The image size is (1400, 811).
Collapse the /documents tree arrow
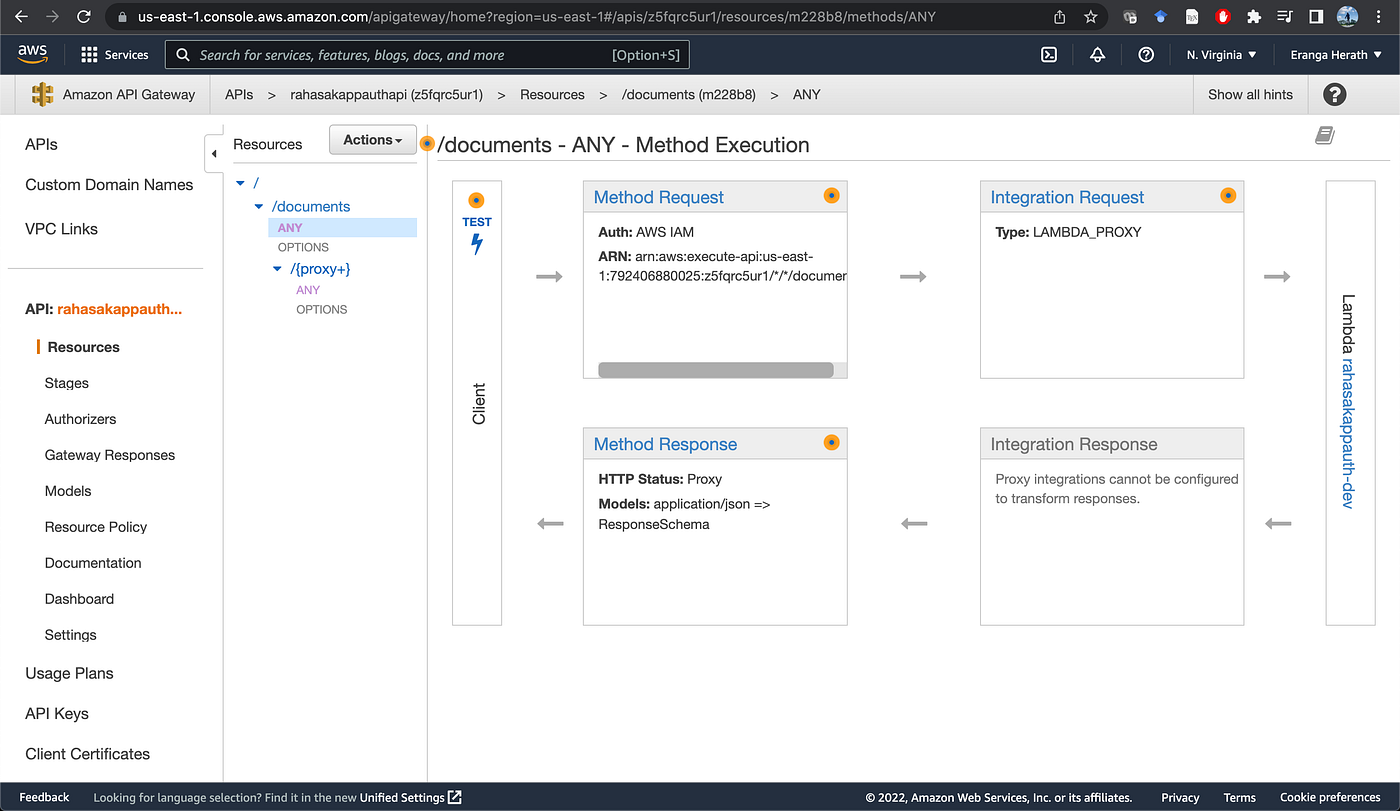tap(259, 206)
